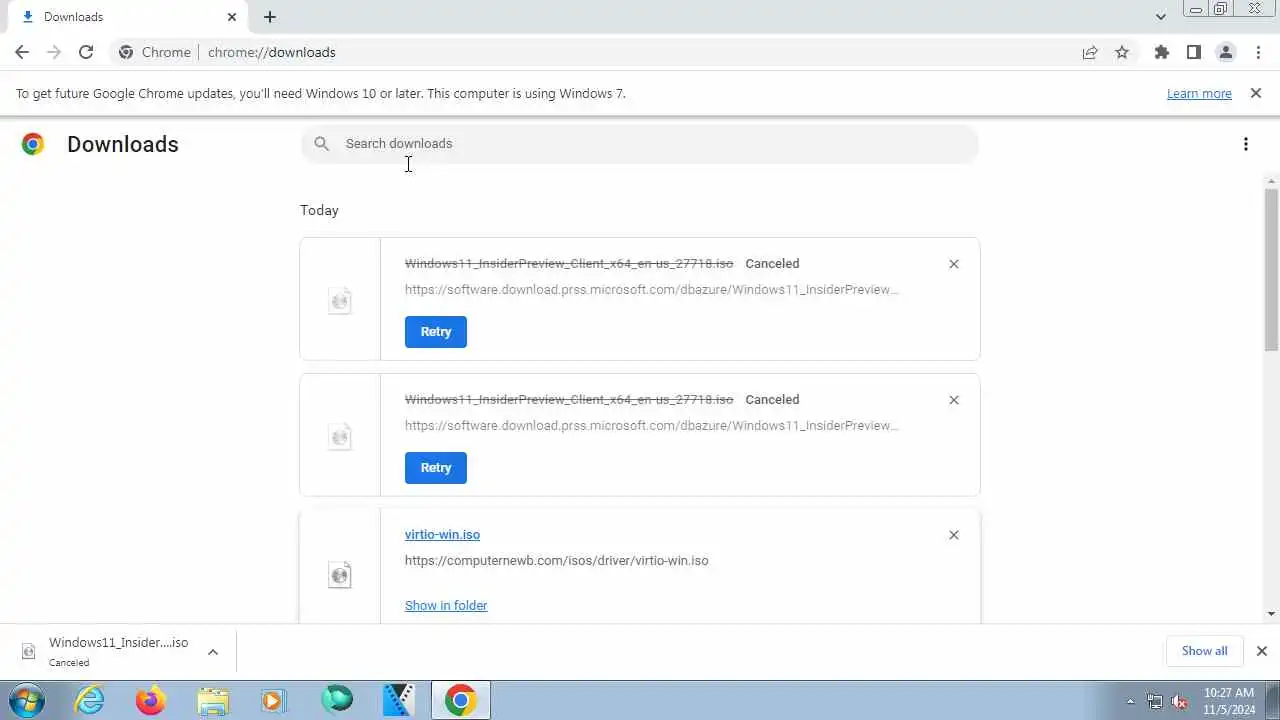Close the Downloads tab

tap(232, 17)
